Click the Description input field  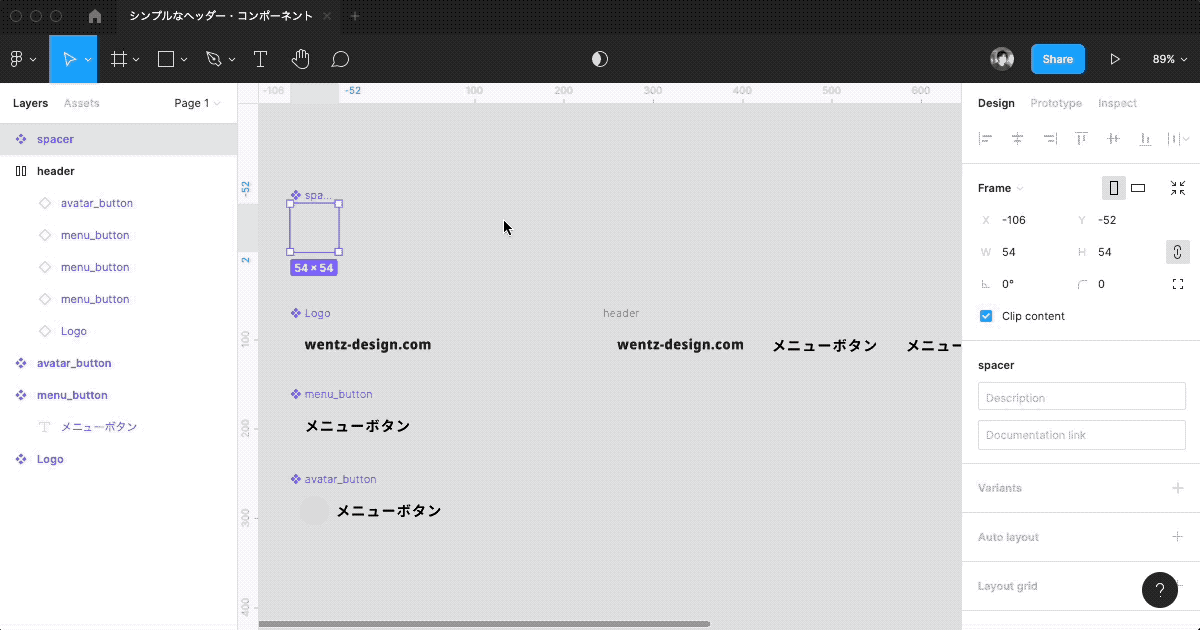click(x=1081, y=397)
